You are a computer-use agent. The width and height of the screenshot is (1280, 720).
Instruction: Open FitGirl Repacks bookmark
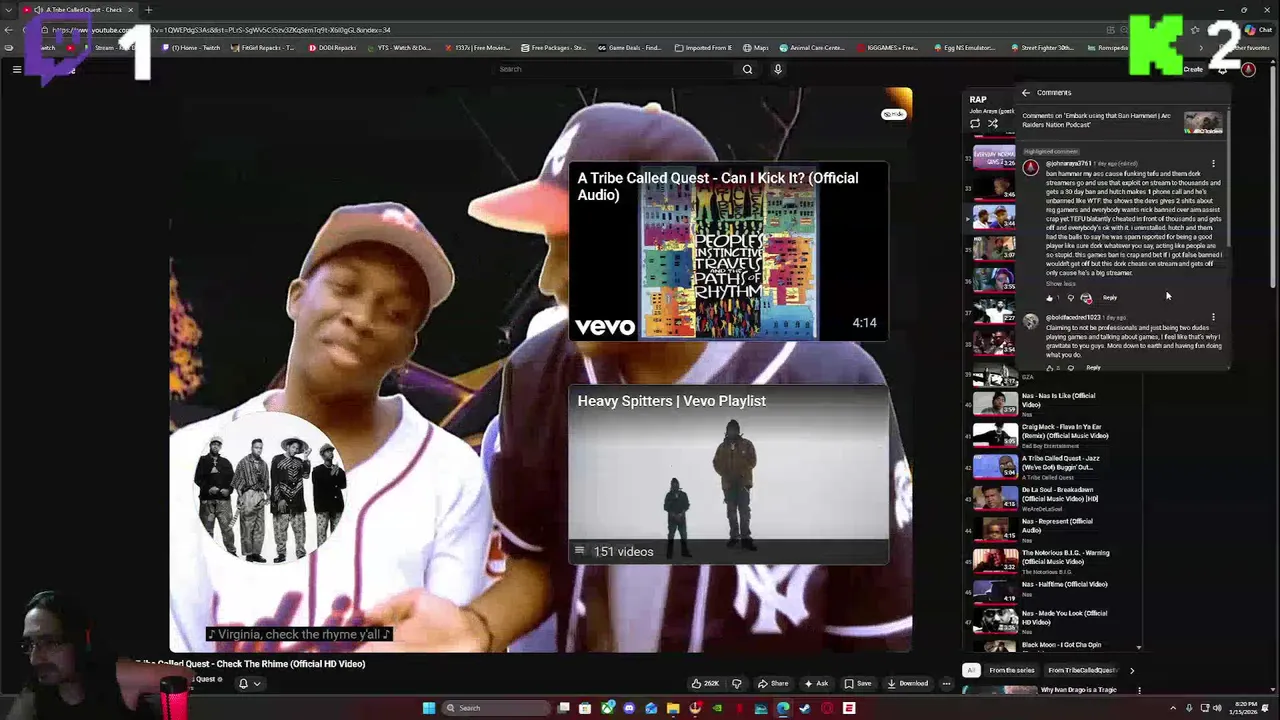click(263, 48)
